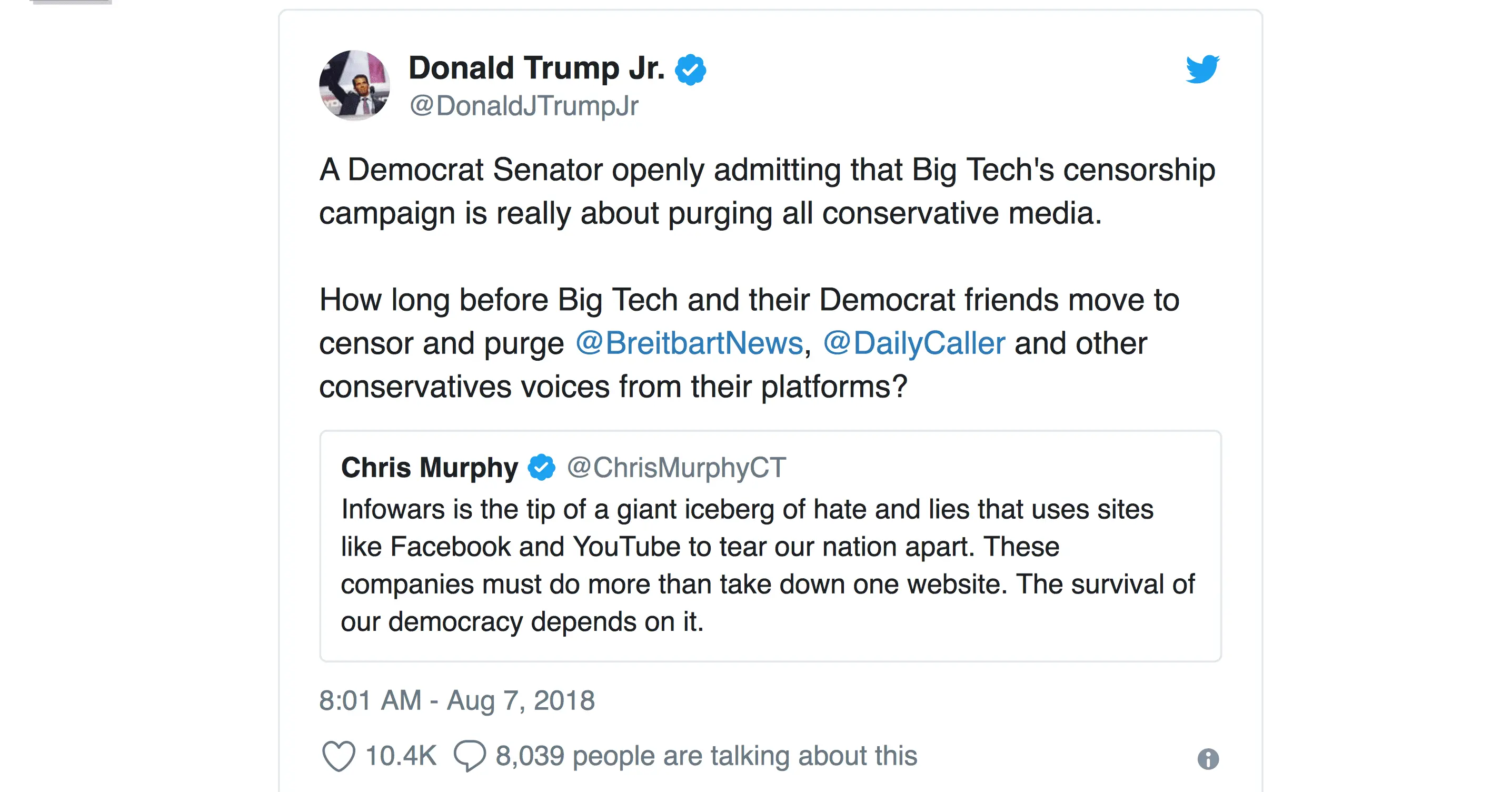Click the main tweet text about Big Tech
Viewport: 1512px width, 792px height.
point(763,191)
